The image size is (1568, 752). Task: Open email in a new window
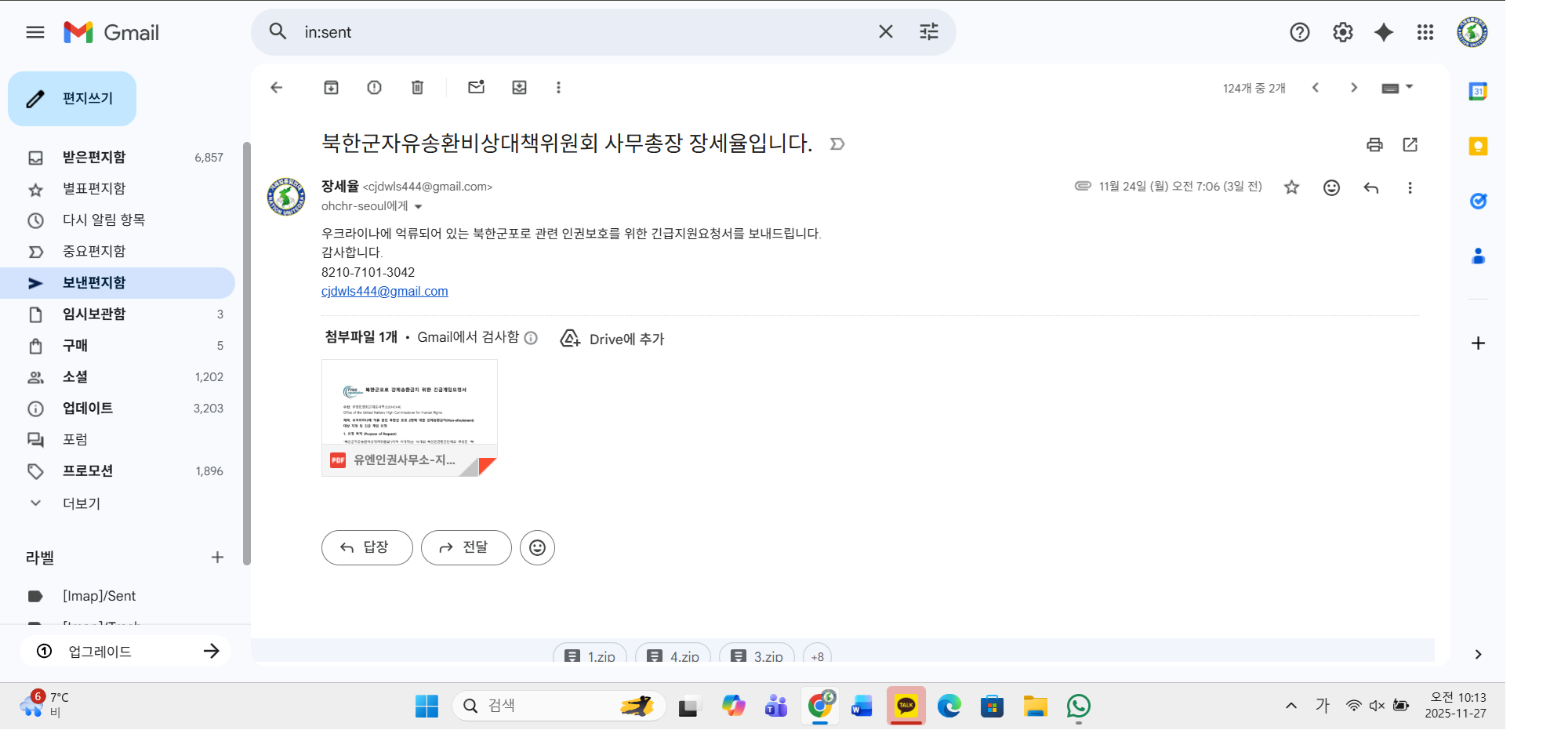coord(1410,144)
